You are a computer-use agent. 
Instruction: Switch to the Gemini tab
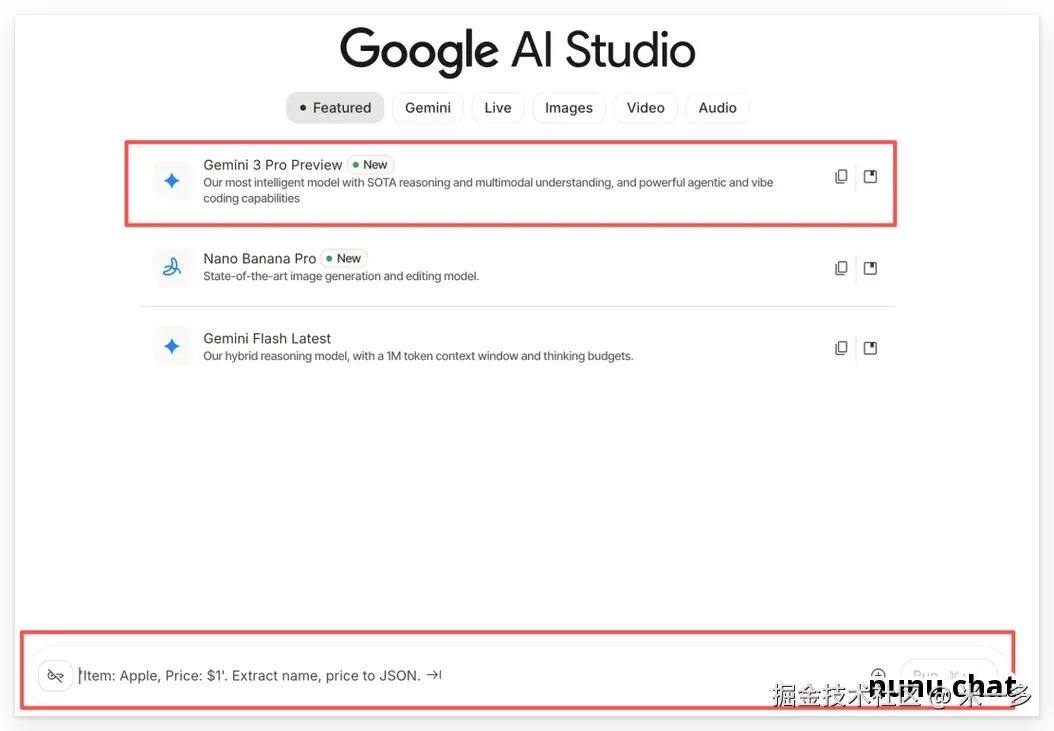coord(427,107)
